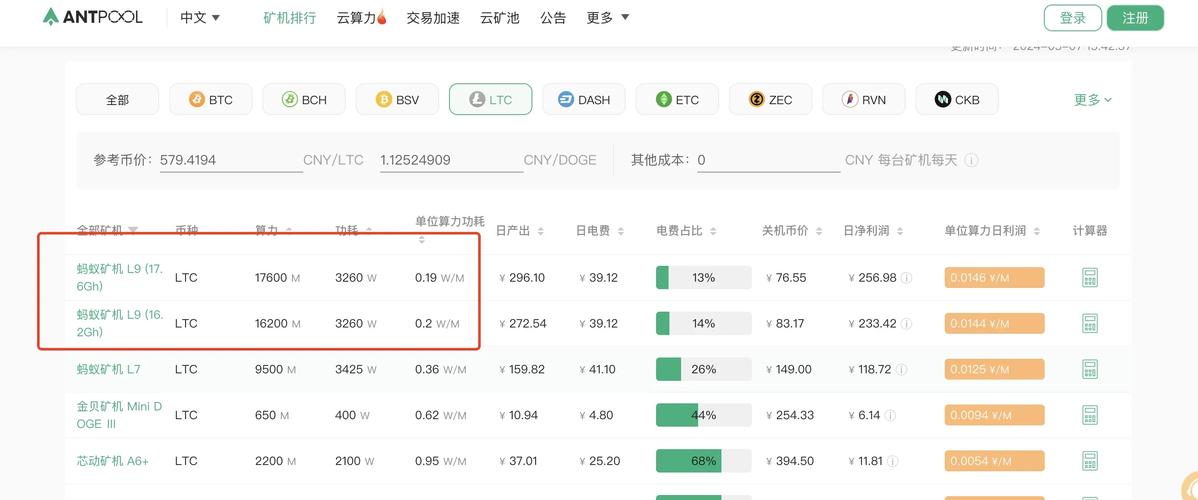Image resolution: width=1198 pixels, height=500 pixels.
Task: Filter miners by BTC
Action: [x=211, y=99]
